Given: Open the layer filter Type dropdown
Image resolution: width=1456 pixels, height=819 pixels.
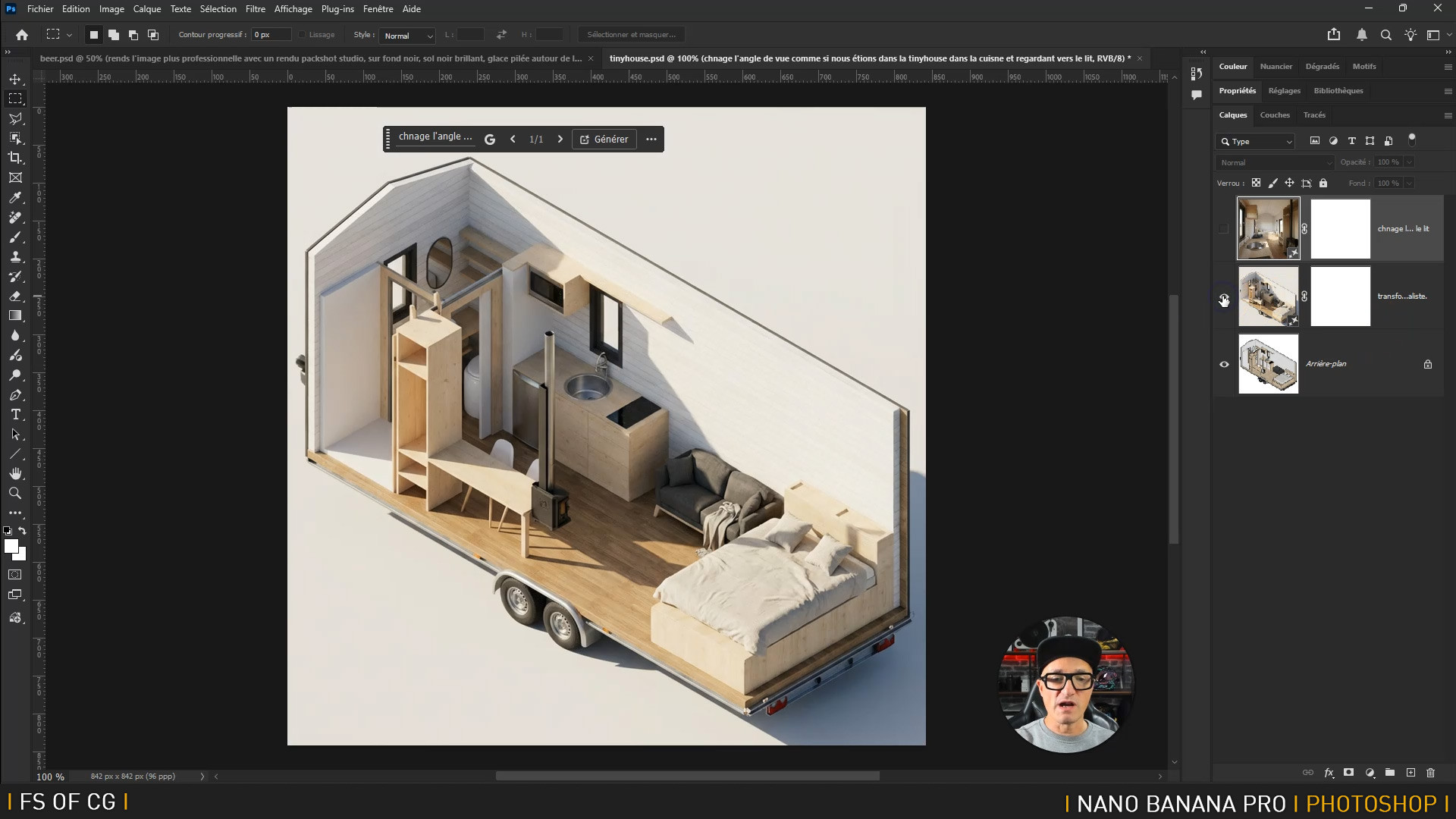Looking at the screenshot, I should click(1255, 142).
